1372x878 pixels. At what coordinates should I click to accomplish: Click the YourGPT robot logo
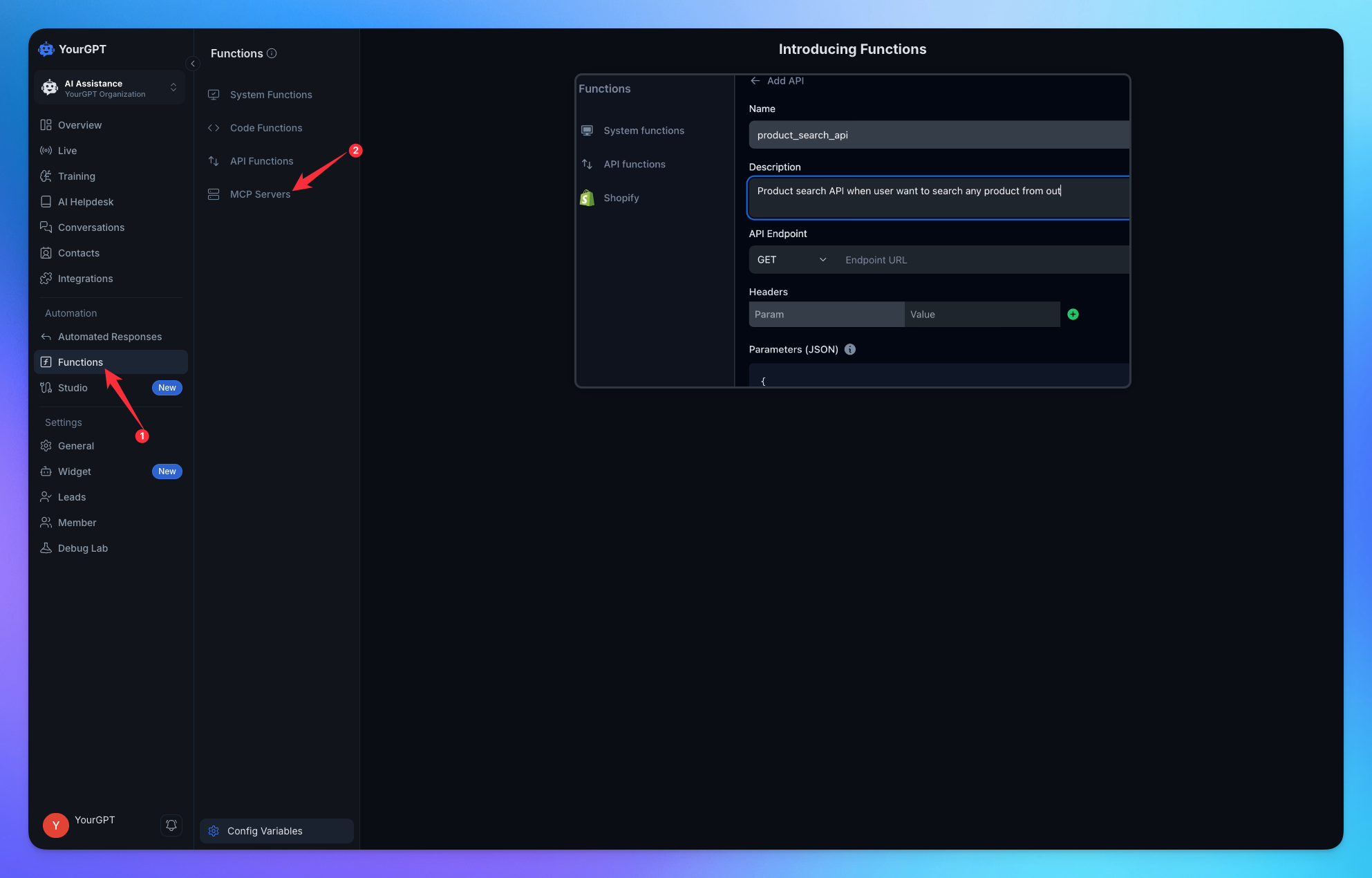pyautogui.click(x=46, y=49)
